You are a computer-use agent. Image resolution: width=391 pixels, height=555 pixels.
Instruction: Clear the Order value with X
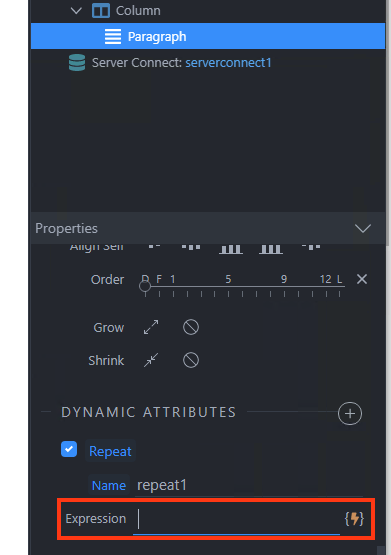[362, 279]
